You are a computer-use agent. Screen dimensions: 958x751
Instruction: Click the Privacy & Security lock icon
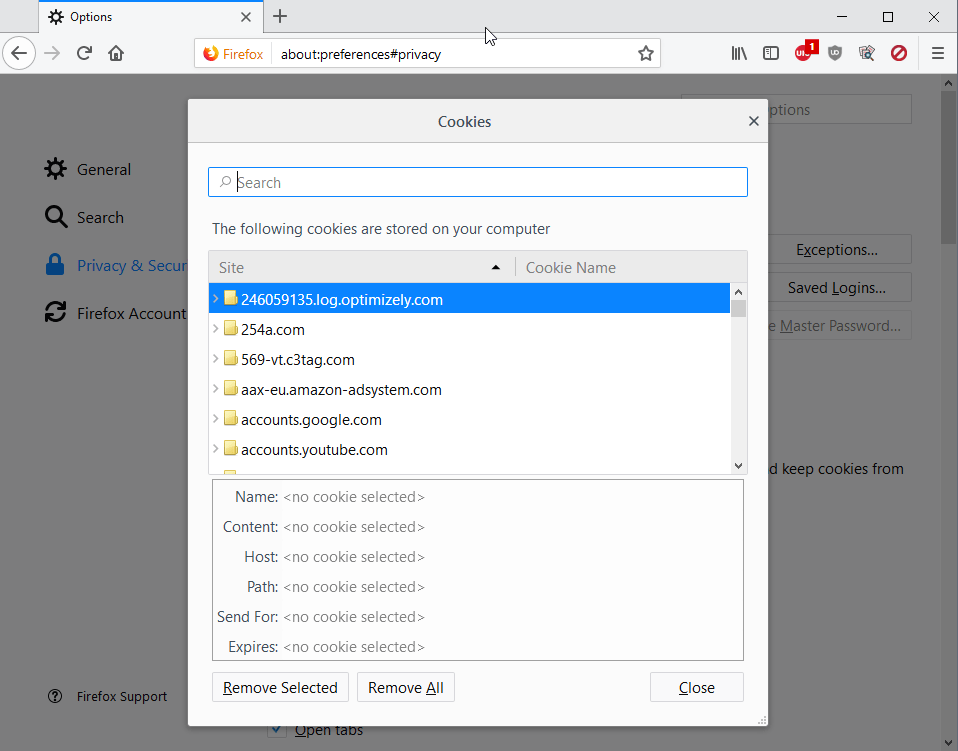point(55,265)
